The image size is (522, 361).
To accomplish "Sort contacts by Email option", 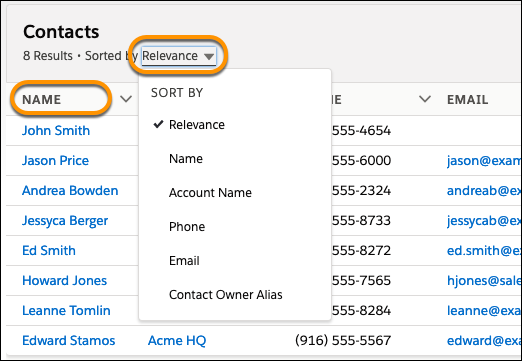I will tap(184, 261).
